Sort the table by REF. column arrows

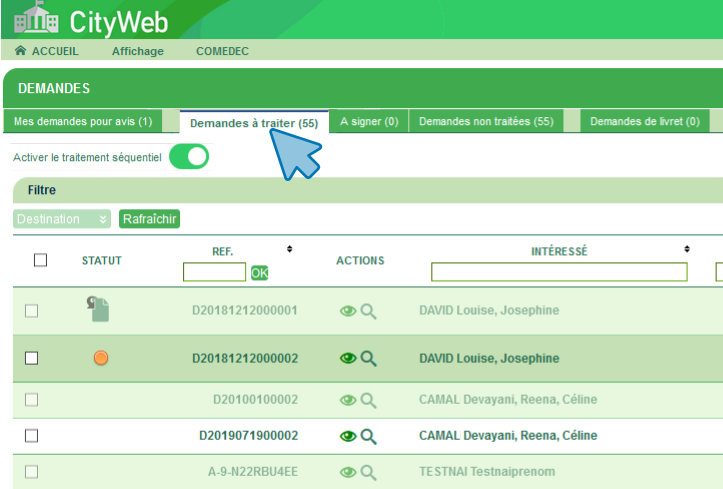coord(290,249)
